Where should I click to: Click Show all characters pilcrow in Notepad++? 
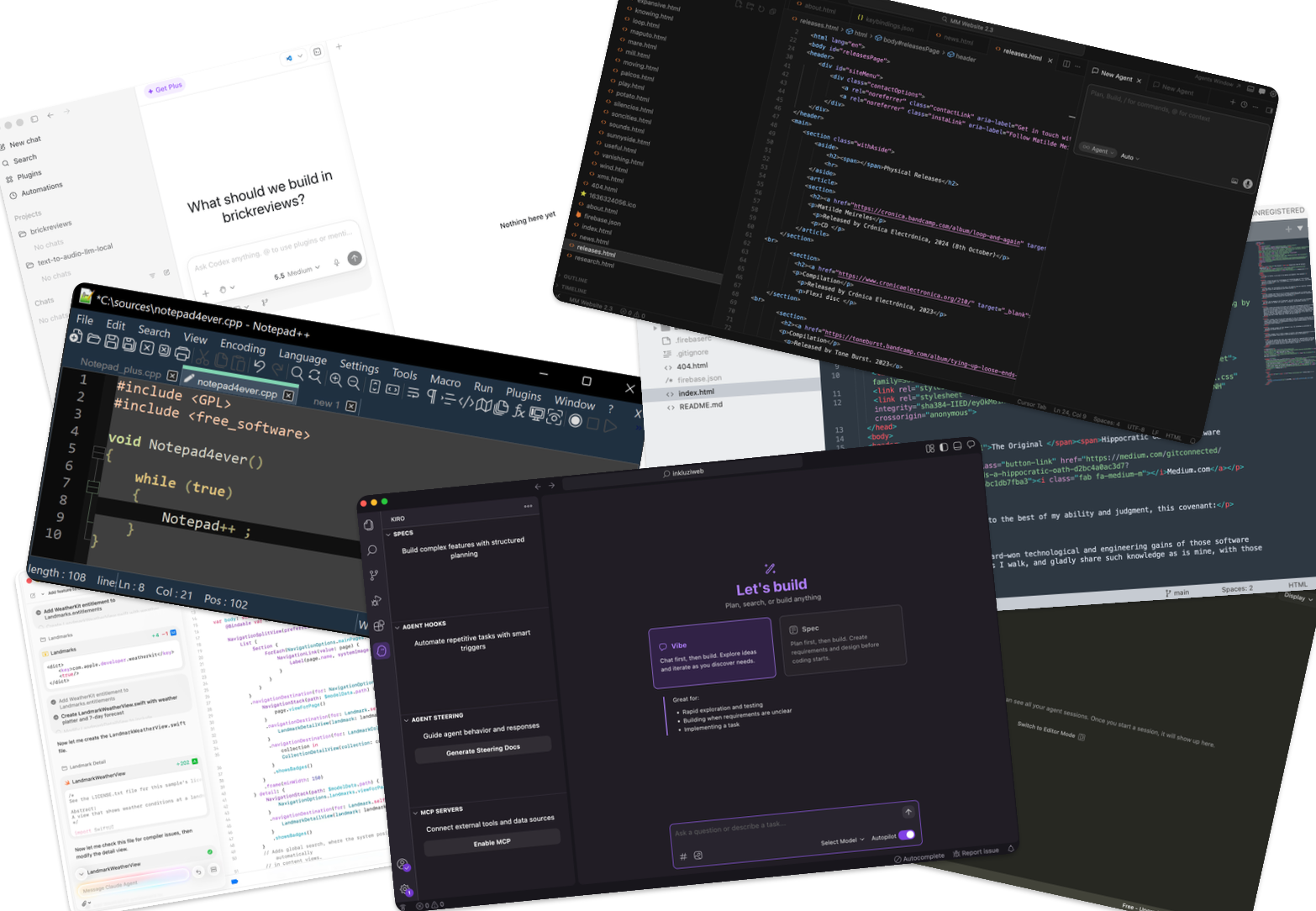pos(432,396)
